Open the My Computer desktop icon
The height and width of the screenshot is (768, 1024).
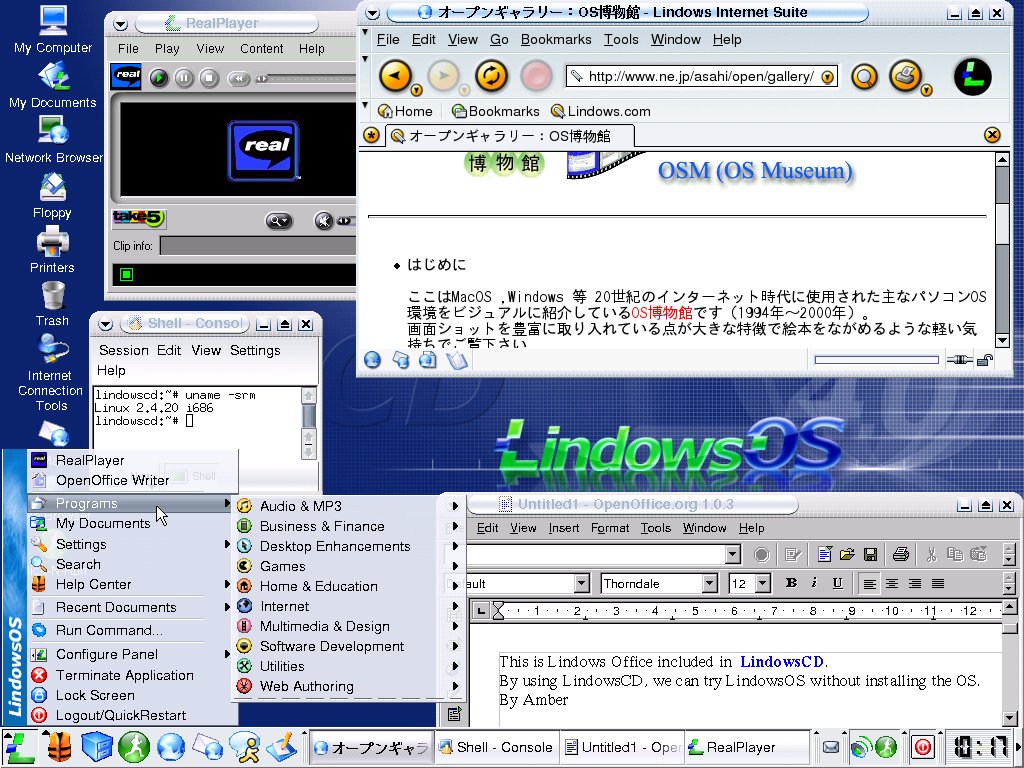[53, 30]
